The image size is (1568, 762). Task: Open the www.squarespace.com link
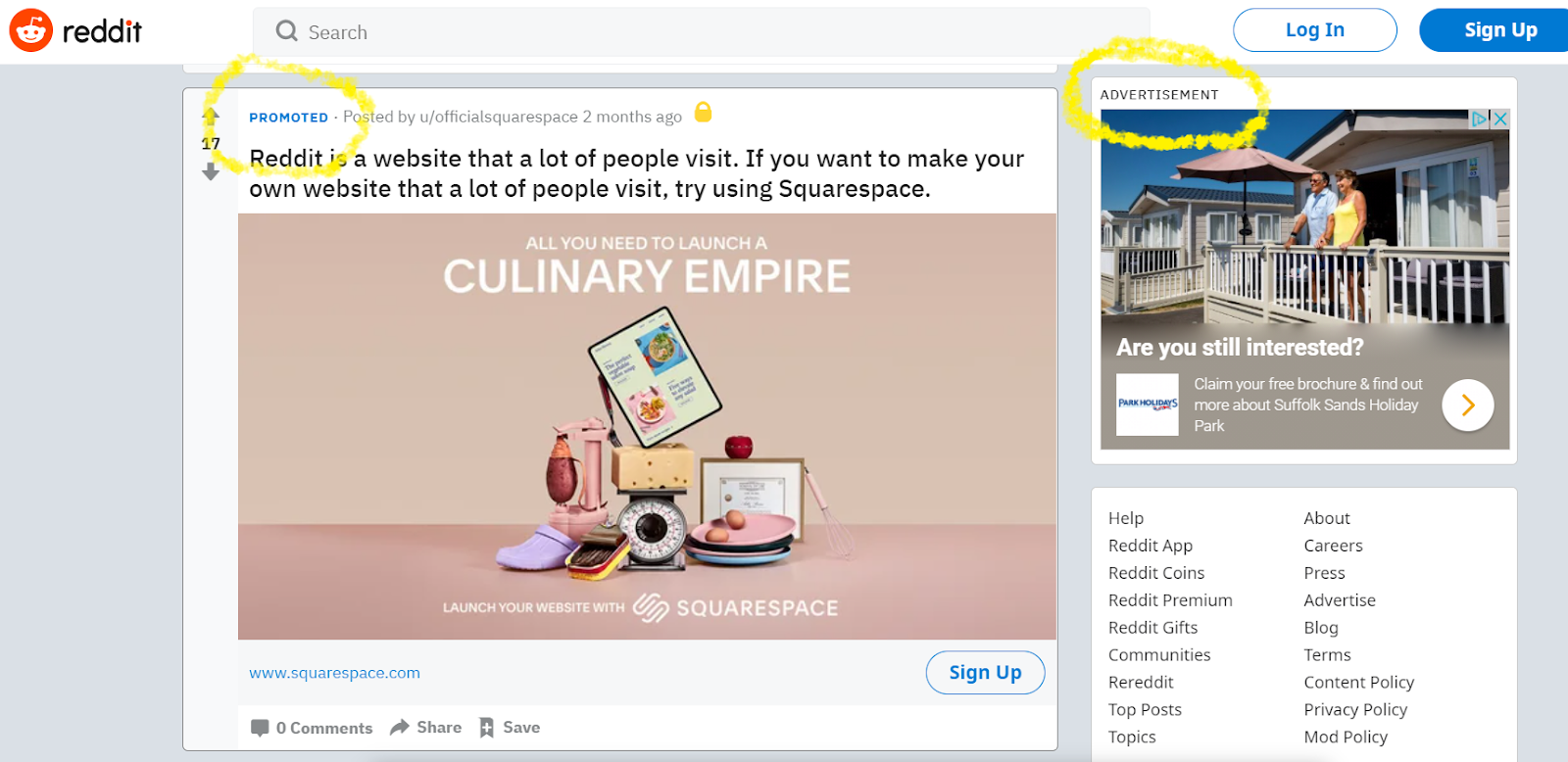click(334, 673)
